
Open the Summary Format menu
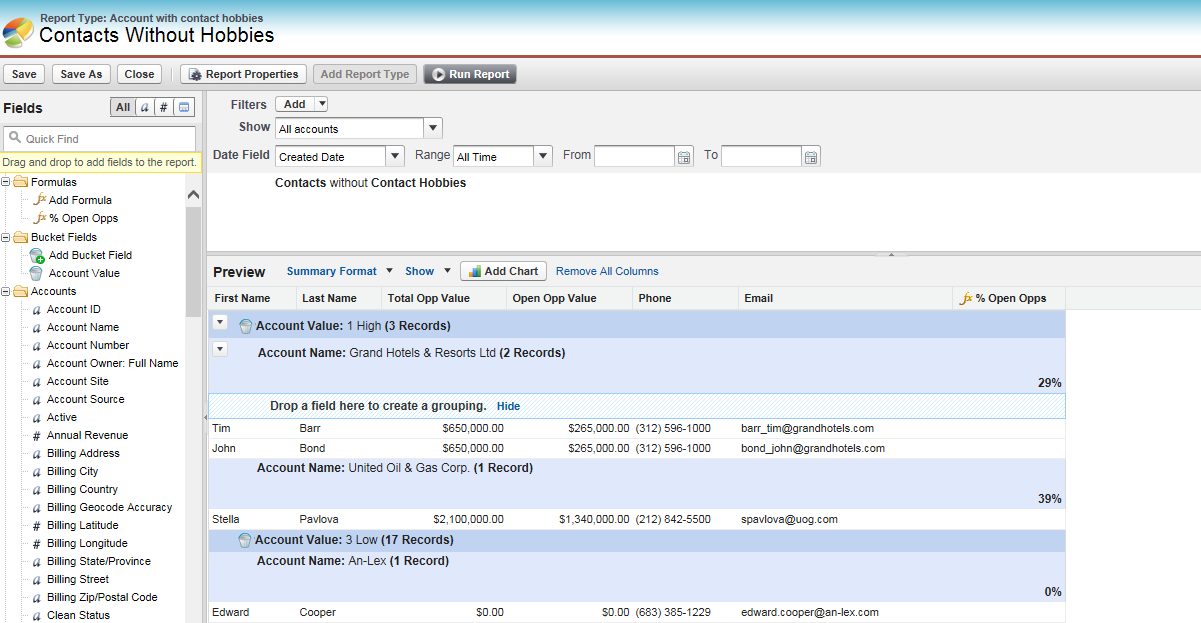click(x=331, y=271)
